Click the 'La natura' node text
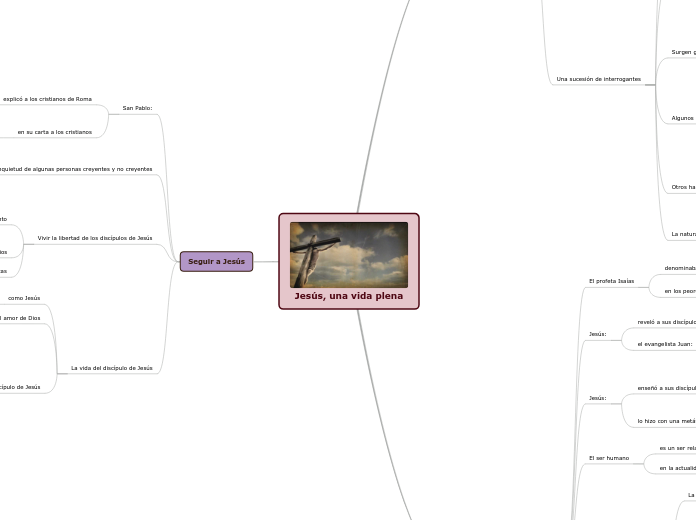Image resolution: width=696 pixels, height=520 pixels. click(x=684, y=234)
